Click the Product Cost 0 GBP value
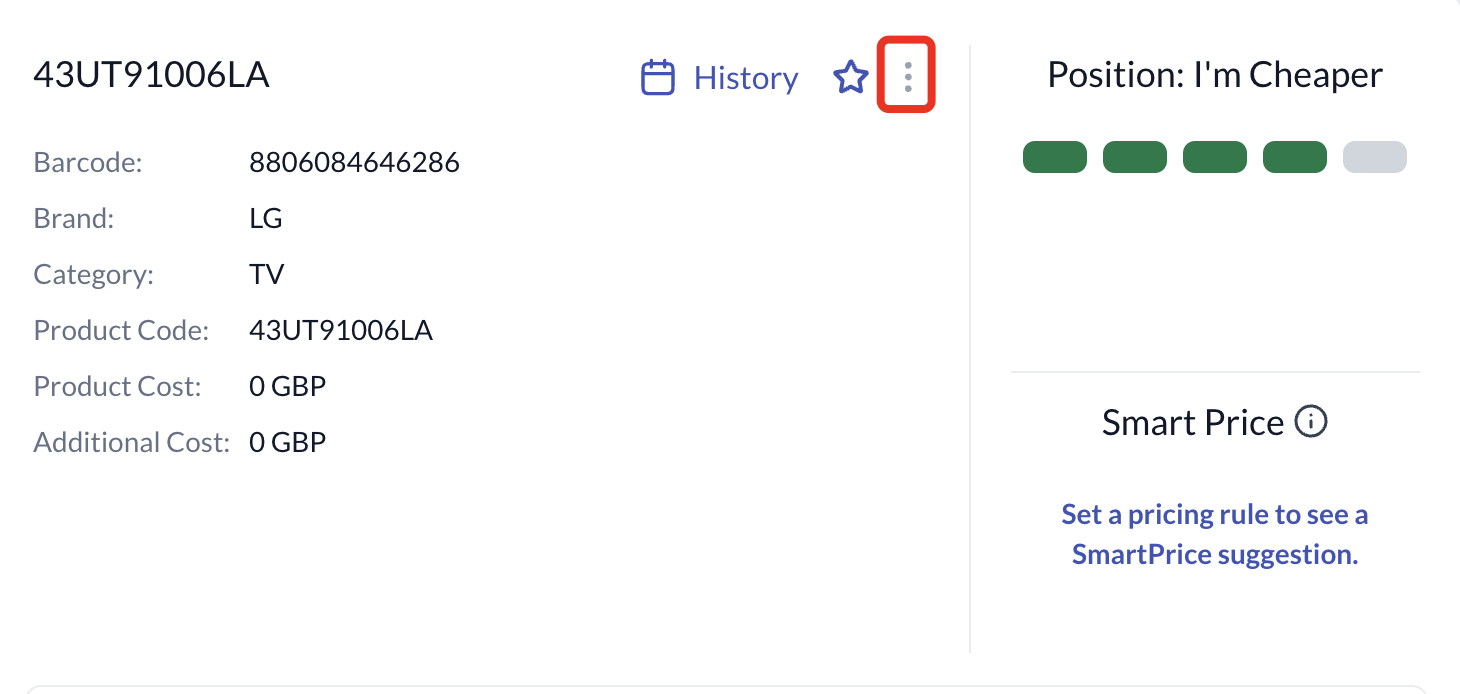Viewport: 1460px width, 694px height. pos(288,386)
